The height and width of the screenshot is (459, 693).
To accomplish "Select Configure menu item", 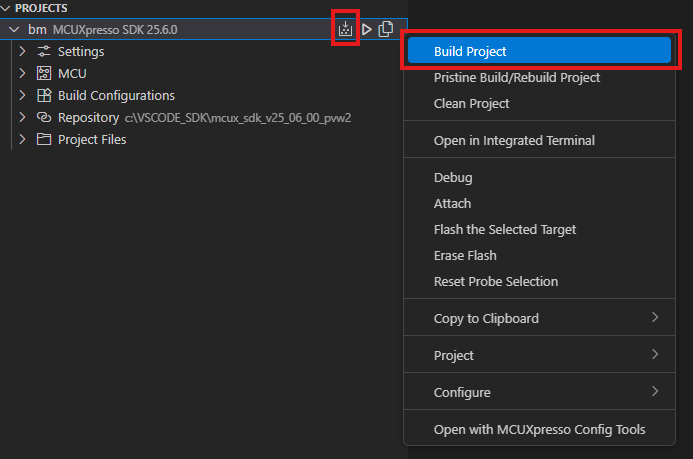I will tap(539, 393).
